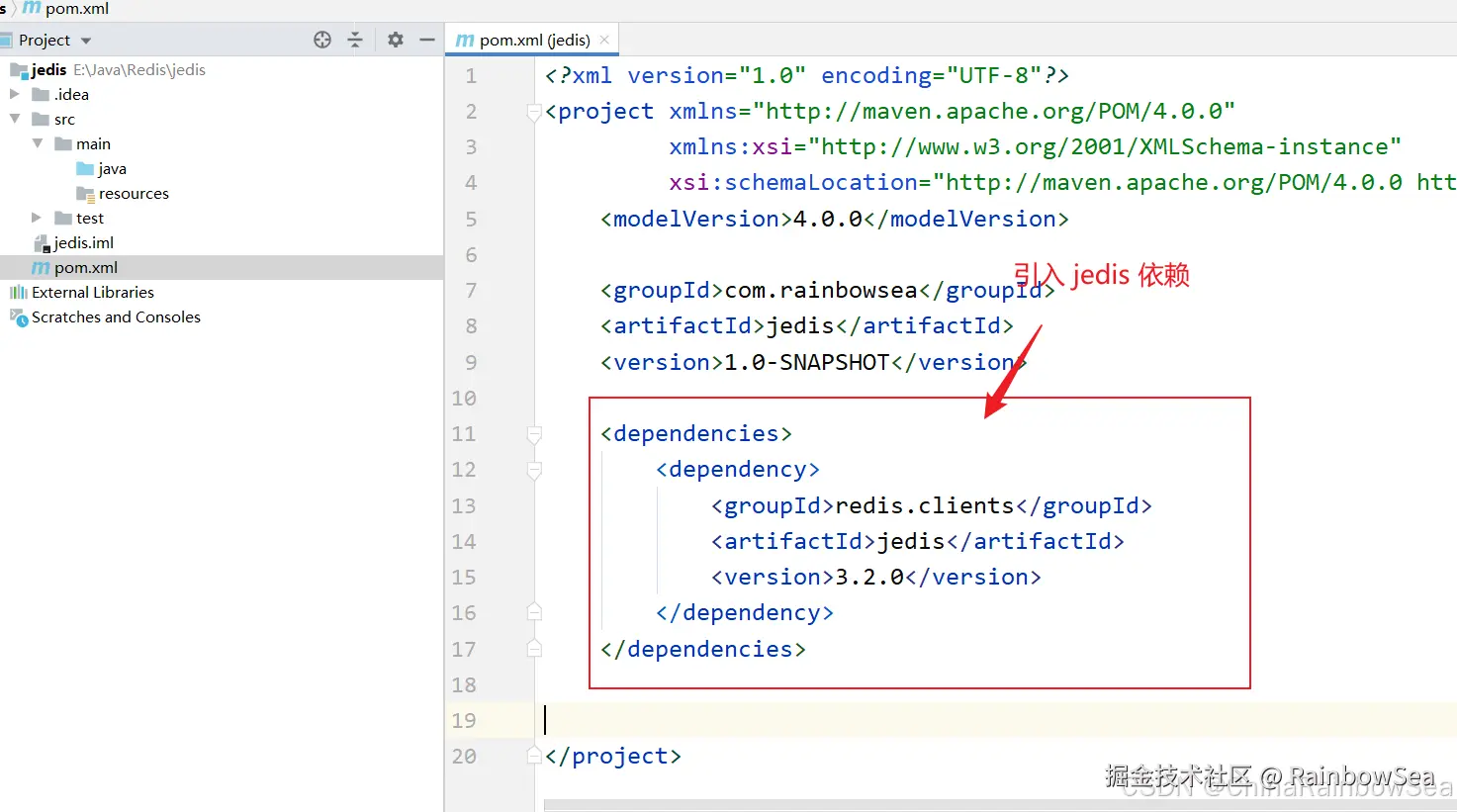Click pom.xml in the breadcrumb bar
Image resolution: width=1457 pixels, height=812 pixels.
pos(76,9)
